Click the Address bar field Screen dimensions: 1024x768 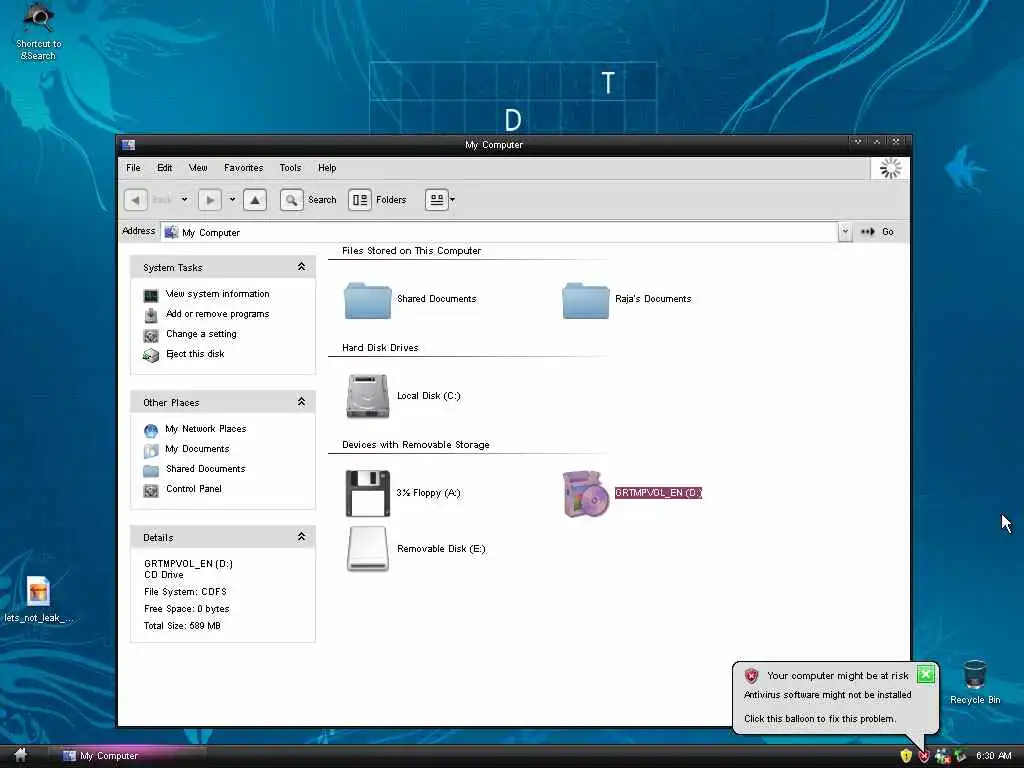tap(500, 232)
